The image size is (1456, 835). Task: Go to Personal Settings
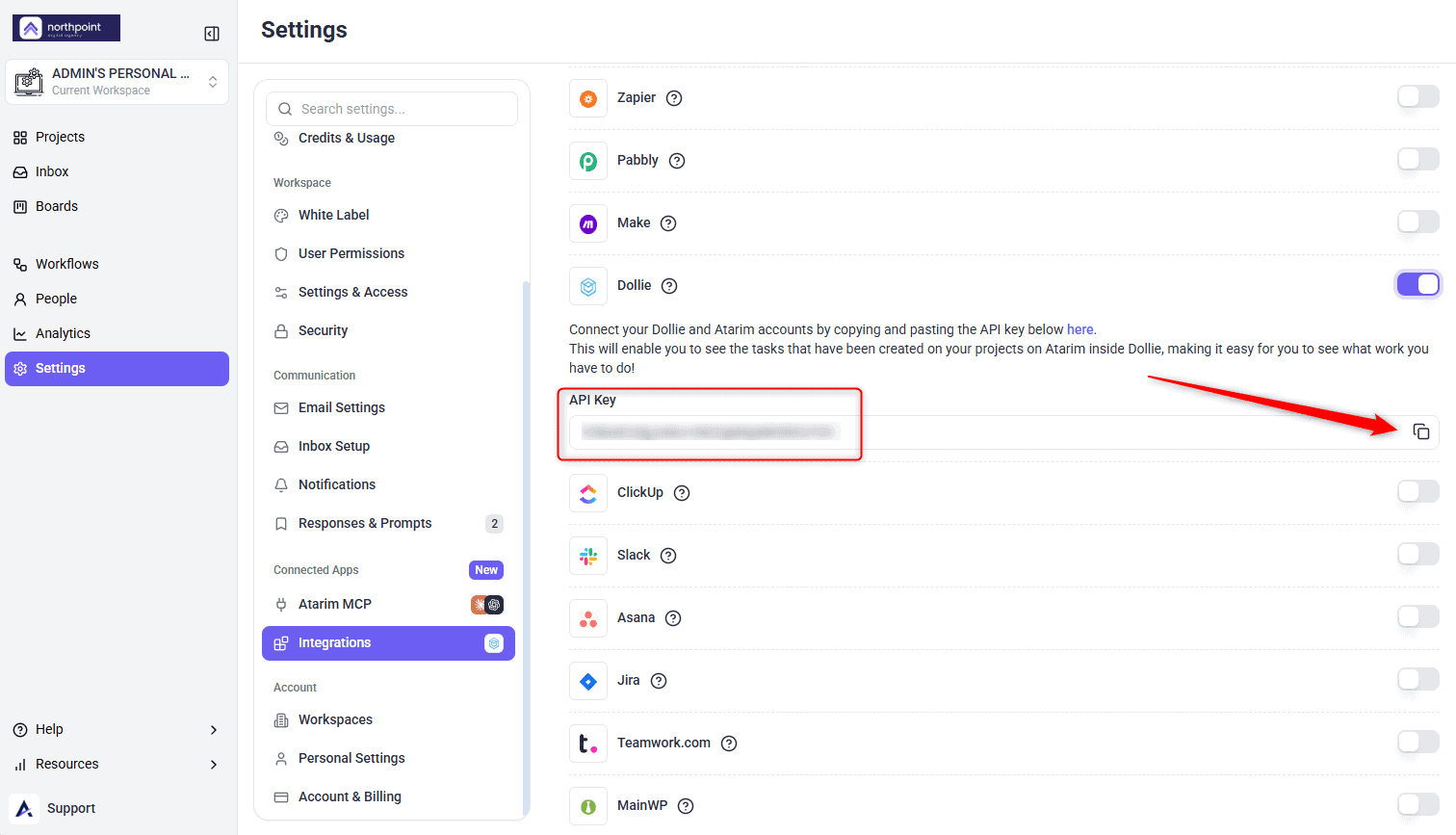pyautogui.click(x=388, y=758)
